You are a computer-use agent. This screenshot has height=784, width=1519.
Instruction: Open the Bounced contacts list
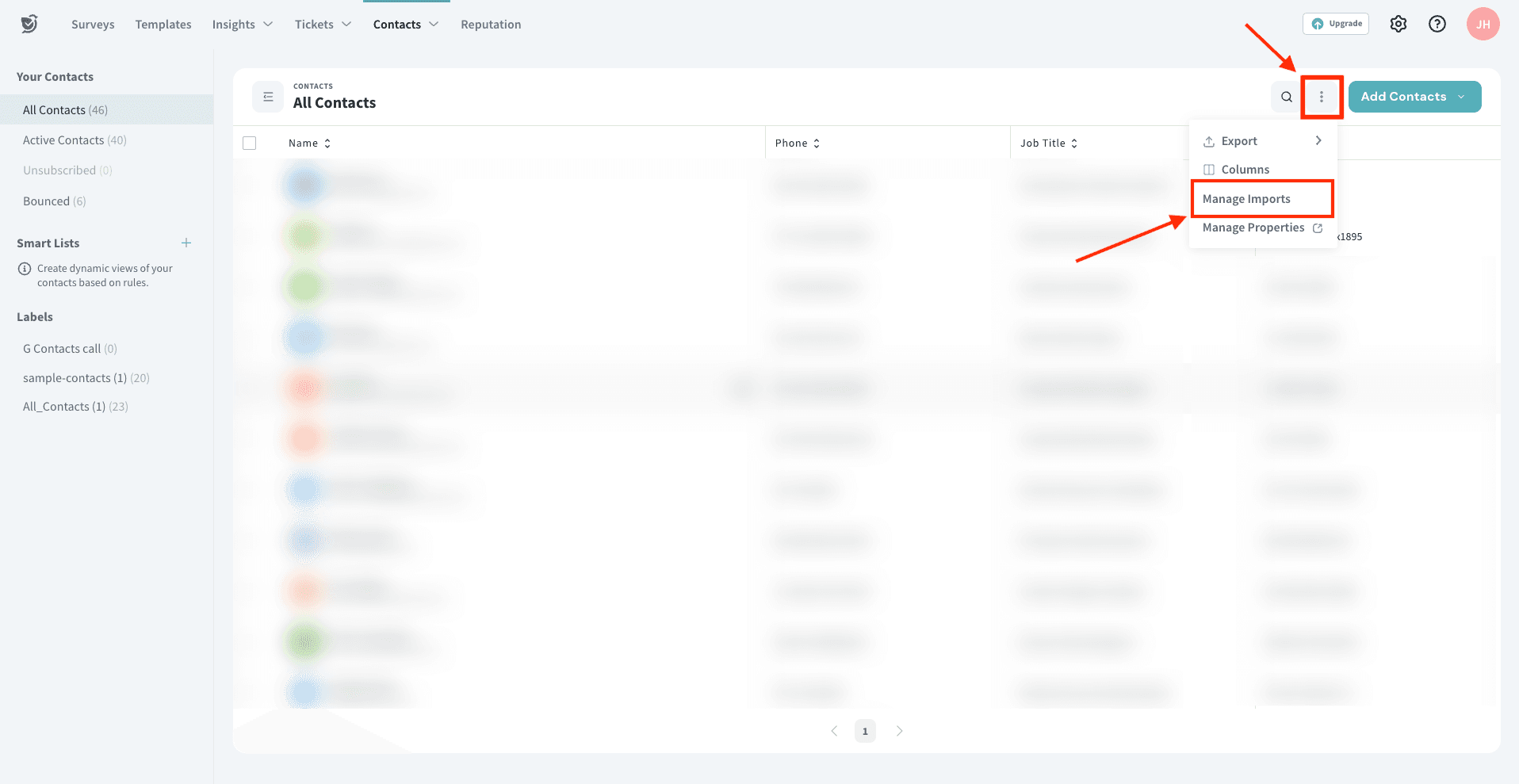click(54, 201)
